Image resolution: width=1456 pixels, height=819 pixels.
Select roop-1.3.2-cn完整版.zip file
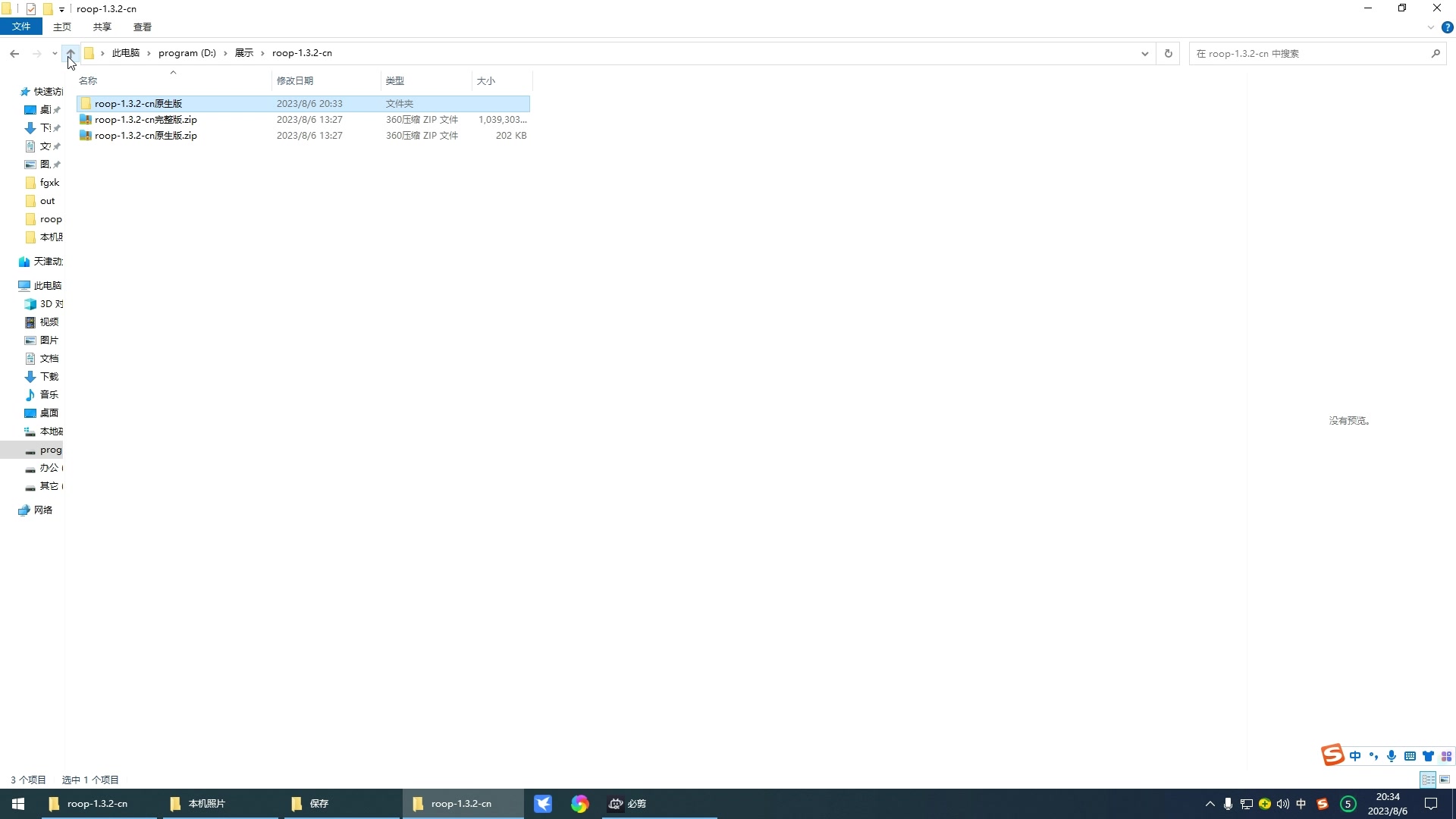146,120
